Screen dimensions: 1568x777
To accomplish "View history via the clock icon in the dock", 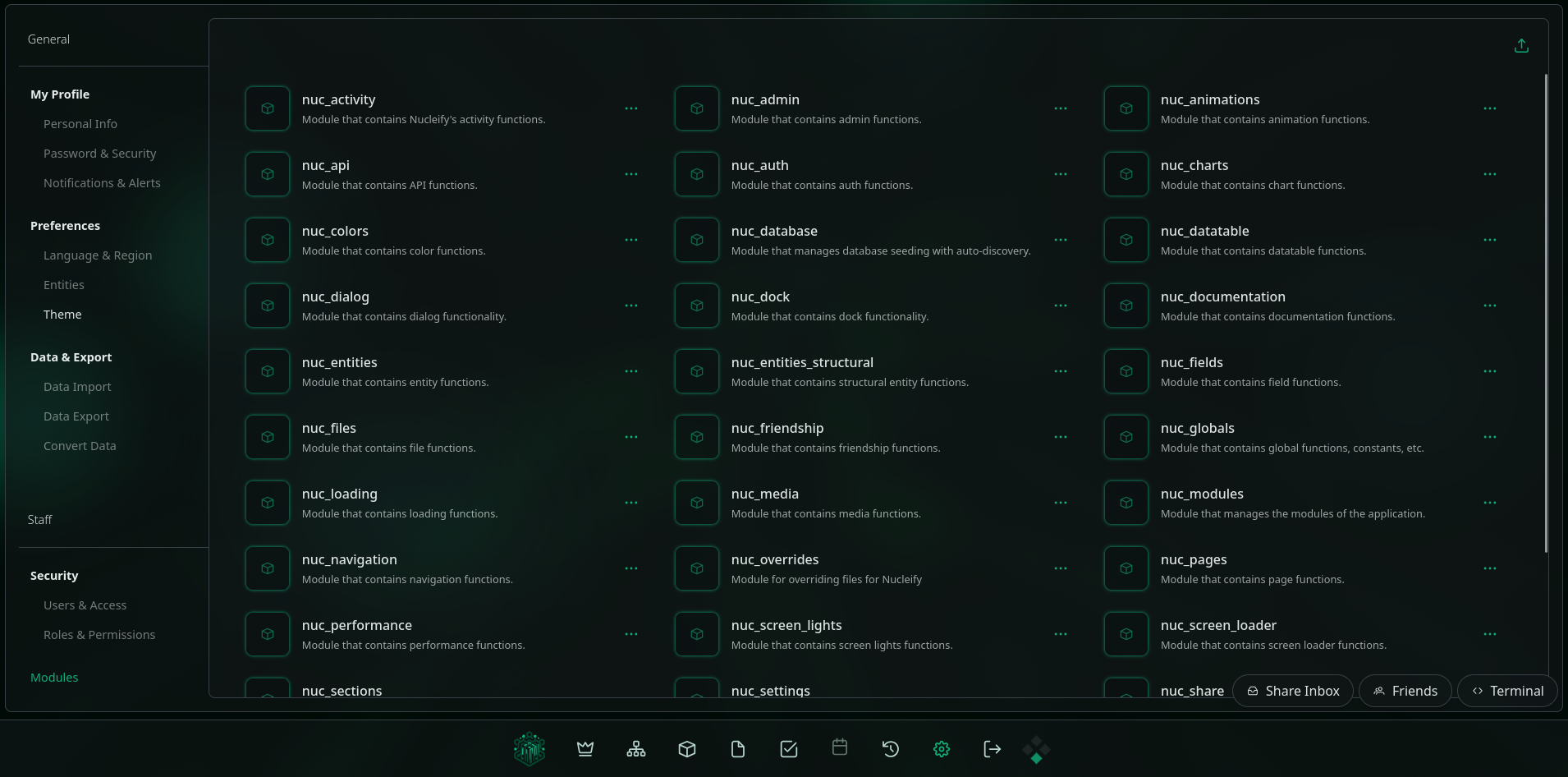I will (x=891, y=748).
